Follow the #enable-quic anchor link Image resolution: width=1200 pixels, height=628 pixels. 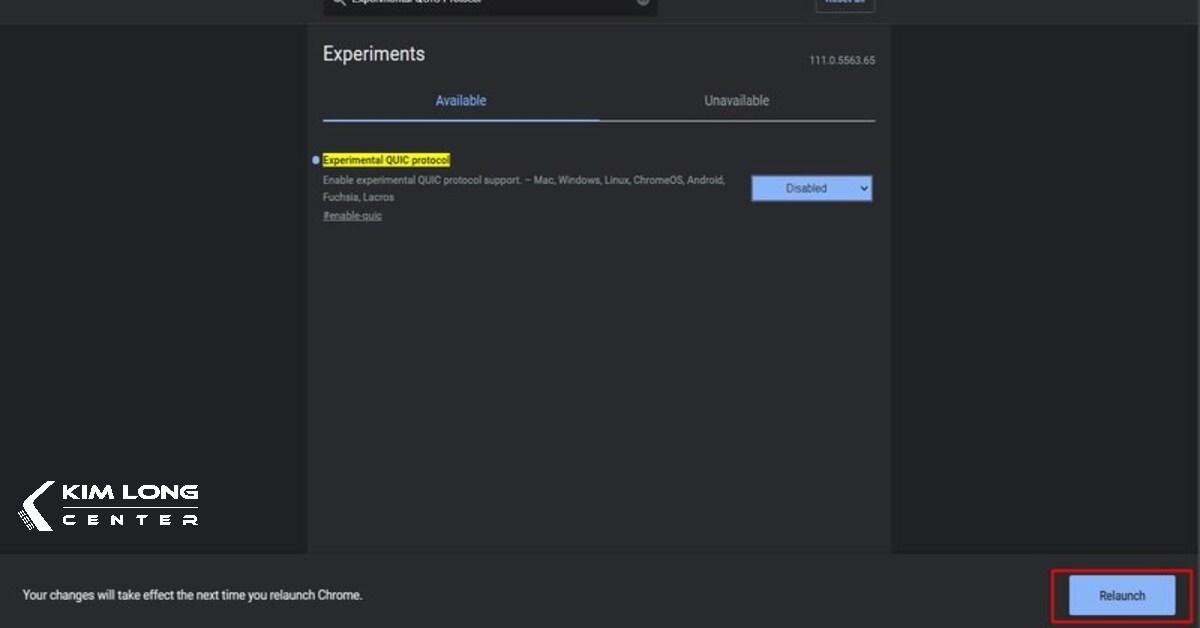pos(352,216)
